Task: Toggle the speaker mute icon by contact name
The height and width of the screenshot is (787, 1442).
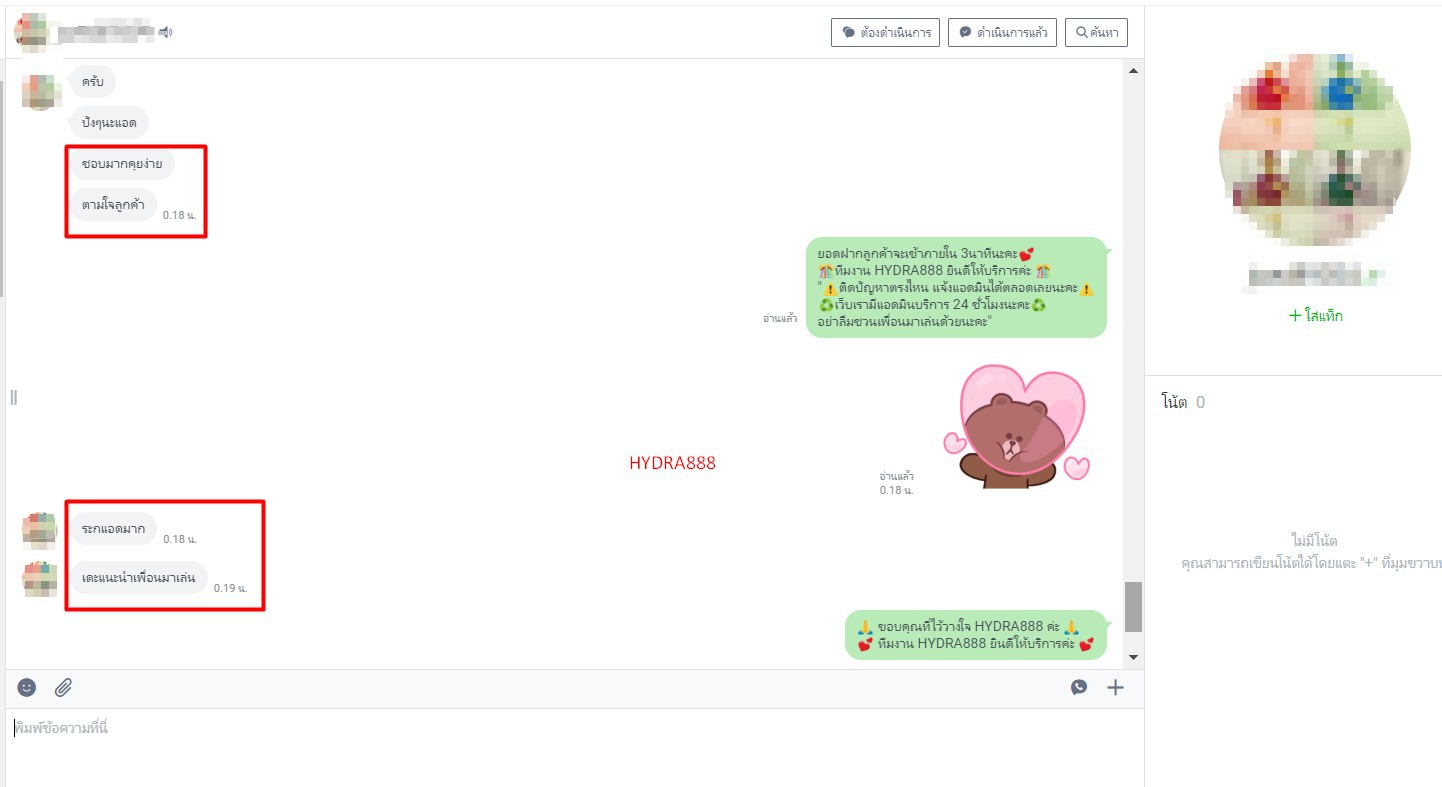Action: 165,33
